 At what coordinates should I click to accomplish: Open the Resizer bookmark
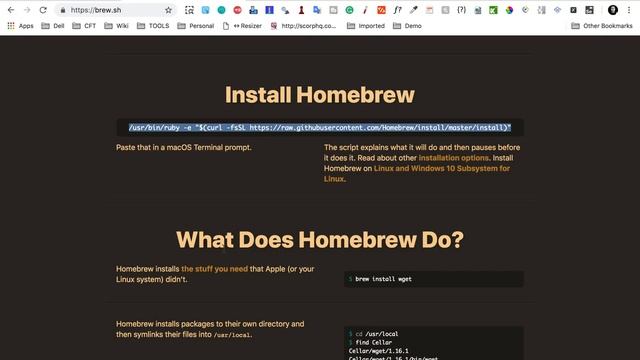click(242, 26)
